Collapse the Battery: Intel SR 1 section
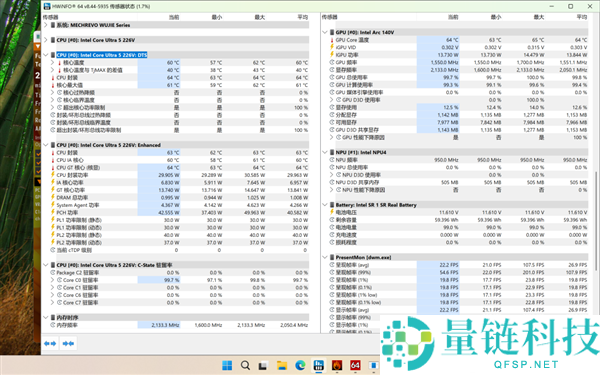 click(x=325, y=205)
